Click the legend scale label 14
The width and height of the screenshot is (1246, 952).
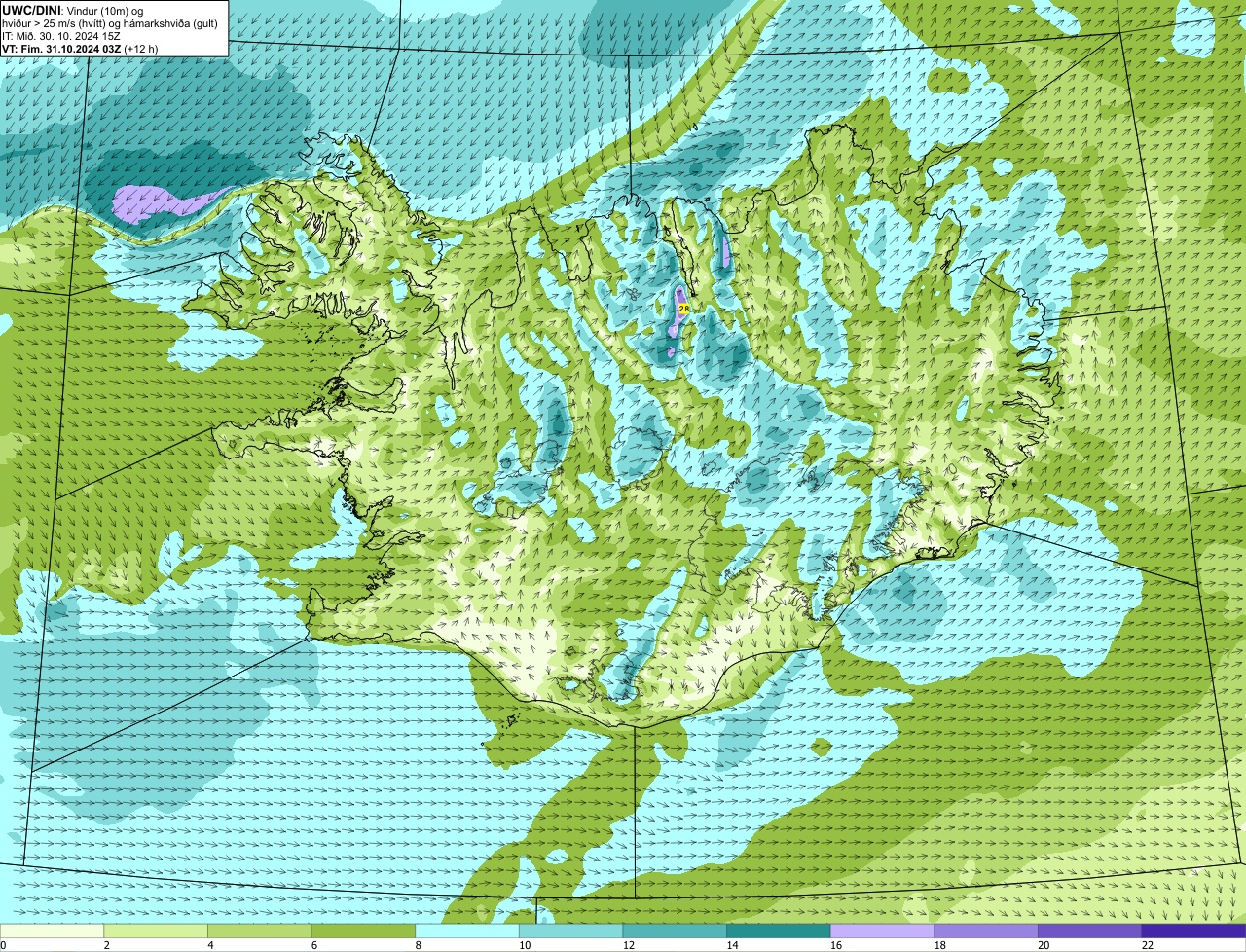coord(732,945)
